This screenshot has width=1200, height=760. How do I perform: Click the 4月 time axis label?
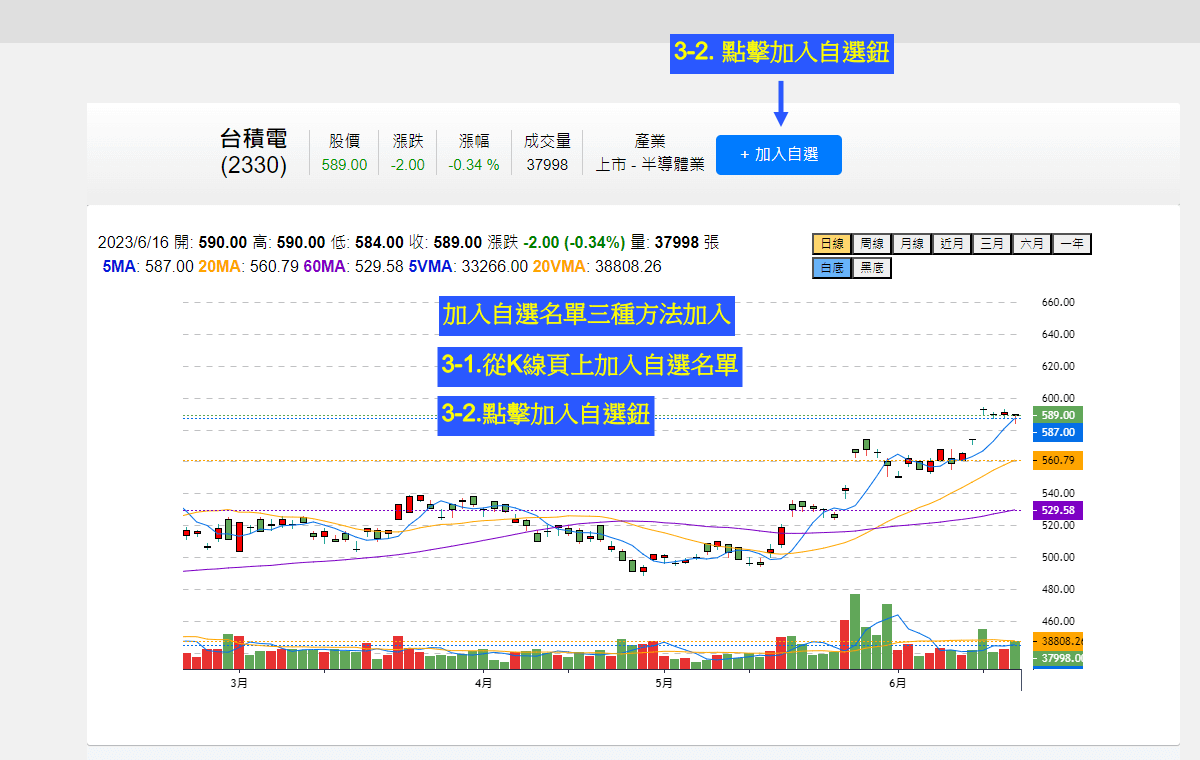(x=484, y=683)
